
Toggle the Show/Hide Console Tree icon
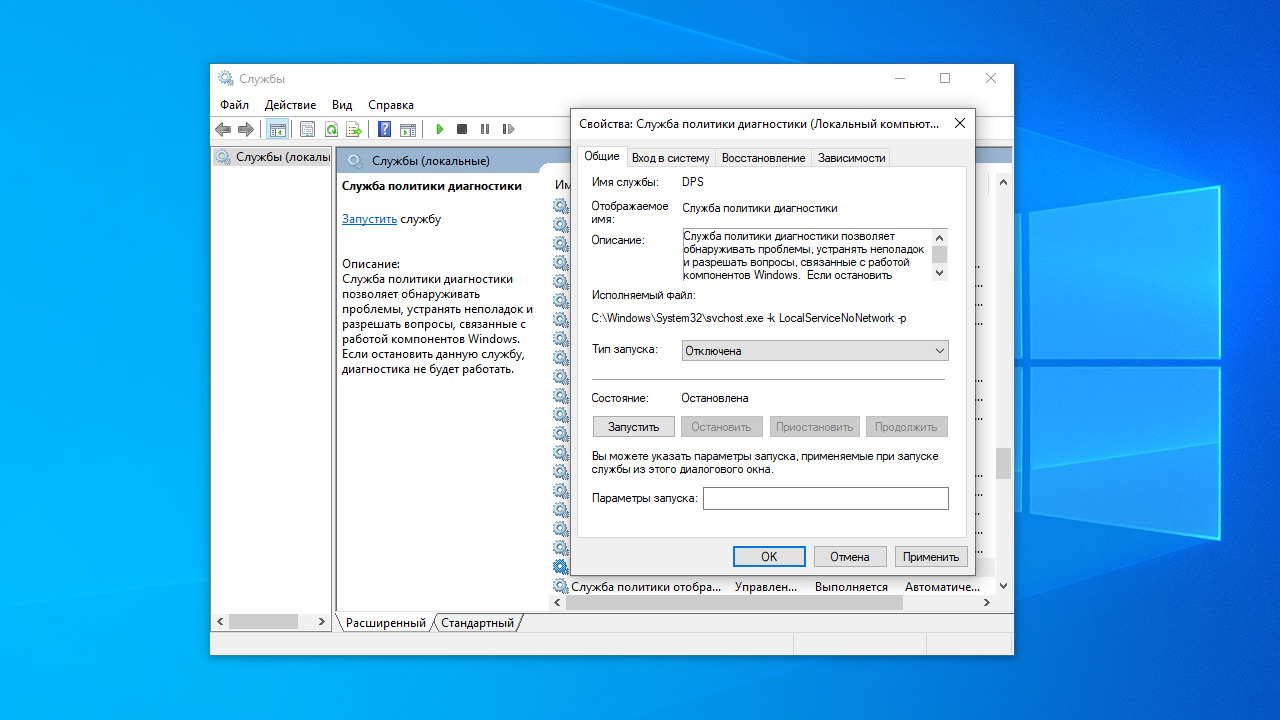click(x=277, y=129)
